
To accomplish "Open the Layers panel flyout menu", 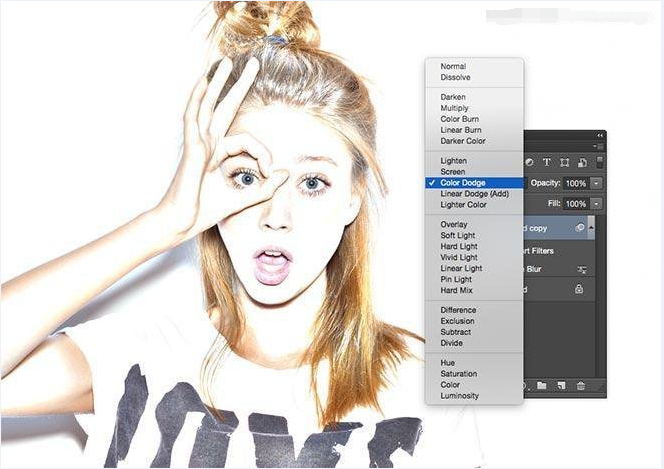I will pyautogui.click(x=598, y=146).
